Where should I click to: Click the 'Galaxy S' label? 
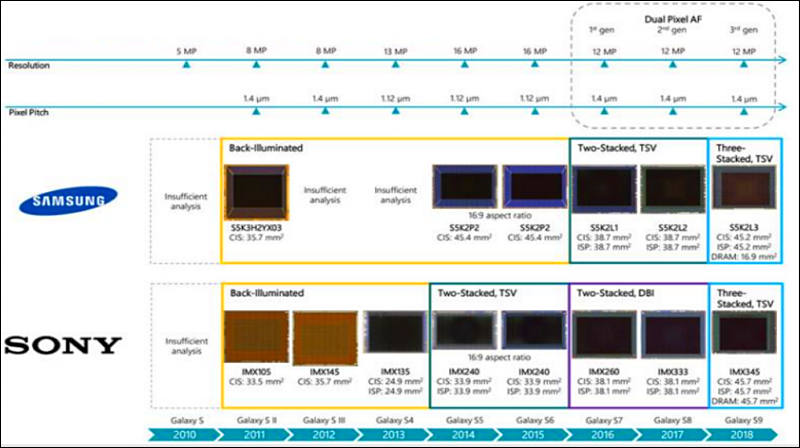187,420
